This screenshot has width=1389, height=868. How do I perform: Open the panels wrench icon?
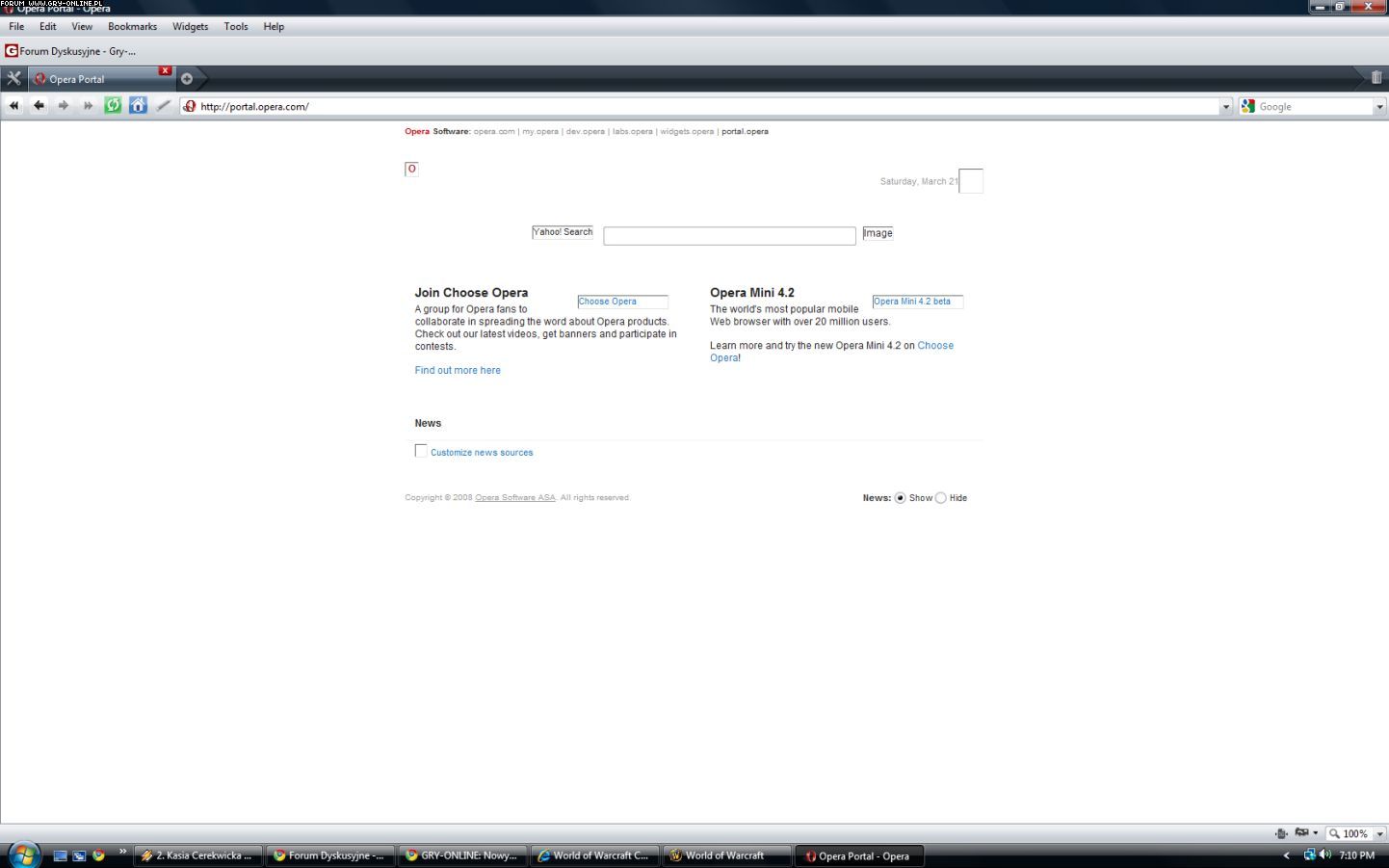[13, 79]
